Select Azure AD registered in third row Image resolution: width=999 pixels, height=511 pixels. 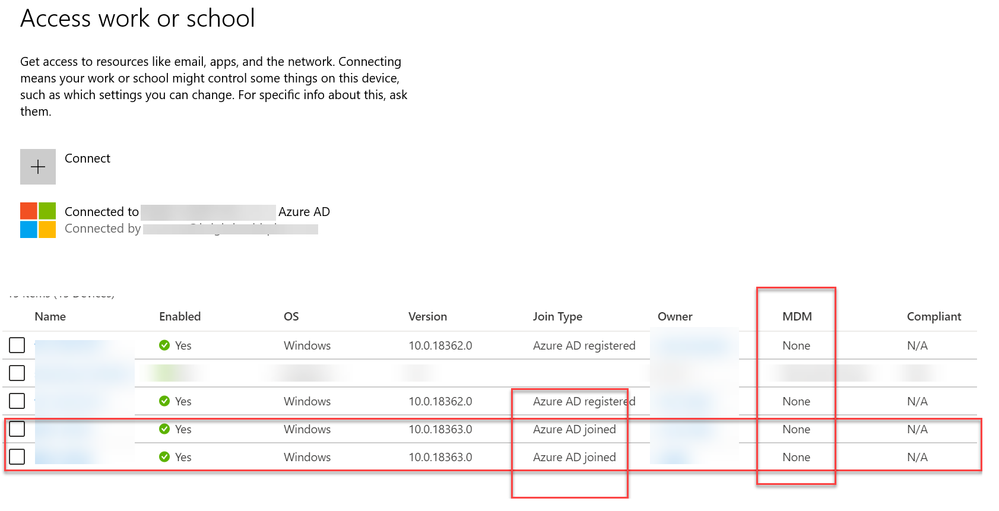point(584,401)
